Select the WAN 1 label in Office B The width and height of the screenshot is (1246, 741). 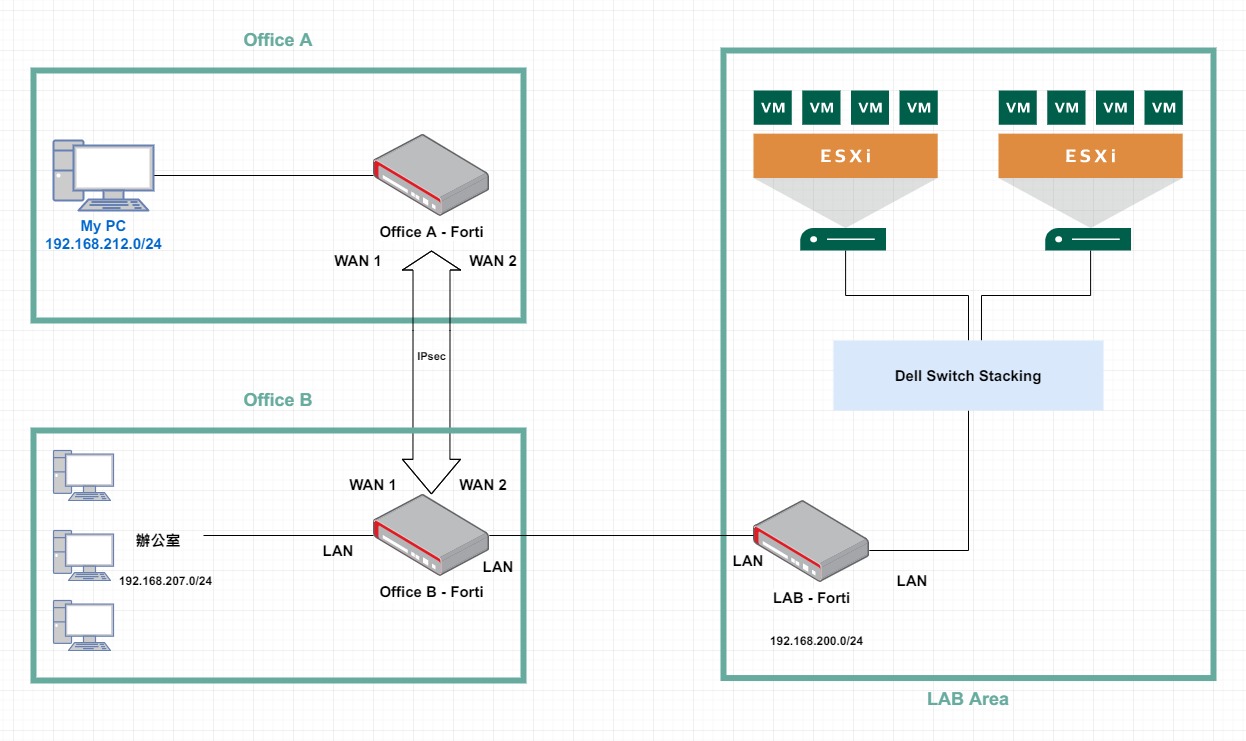[373, 485]
